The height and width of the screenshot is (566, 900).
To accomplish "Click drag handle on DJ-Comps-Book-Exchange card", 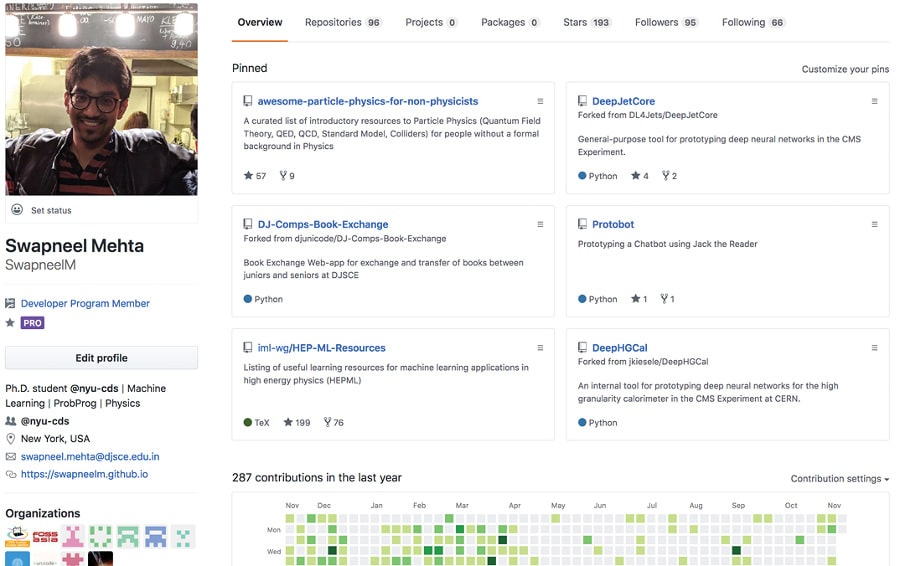I will [x=540, y=224].
